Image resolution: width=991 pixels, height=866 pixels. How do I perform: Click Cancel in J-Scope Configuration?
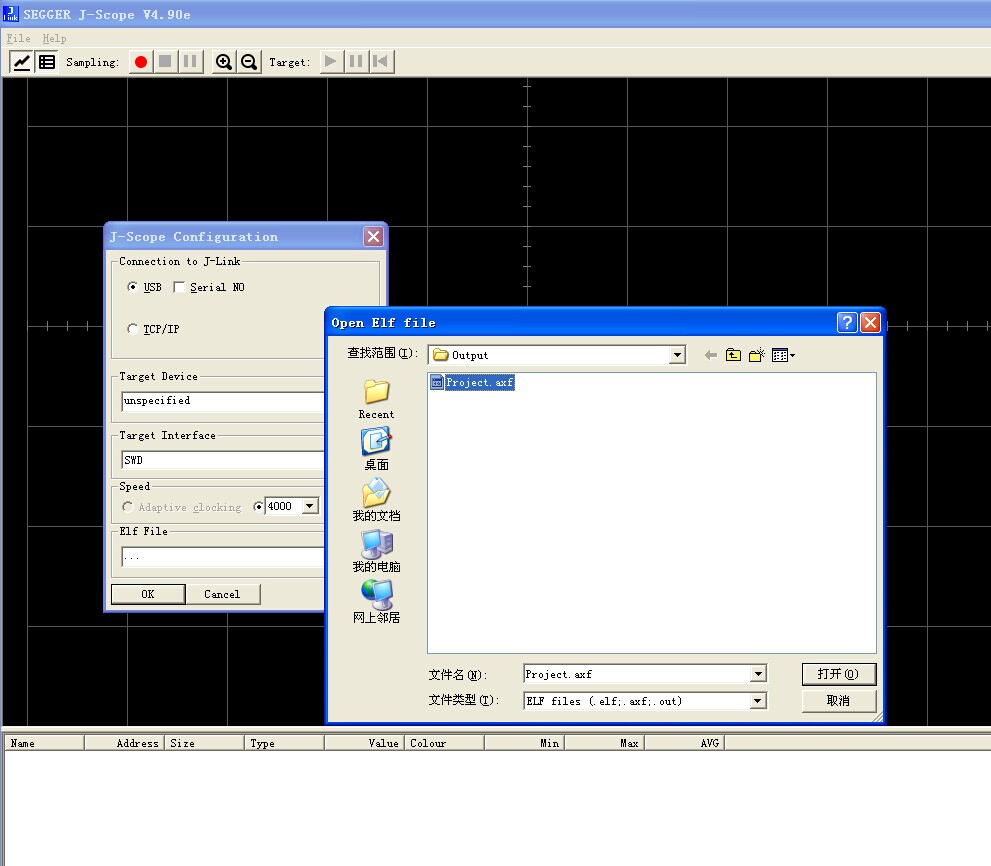point(222,594)
